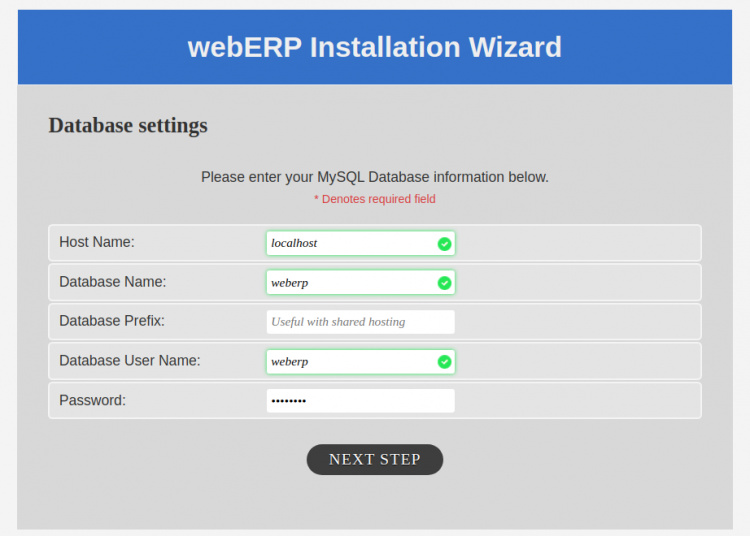
Task: Click the "Database Prefix:" label text
Action: click(112, 321)
